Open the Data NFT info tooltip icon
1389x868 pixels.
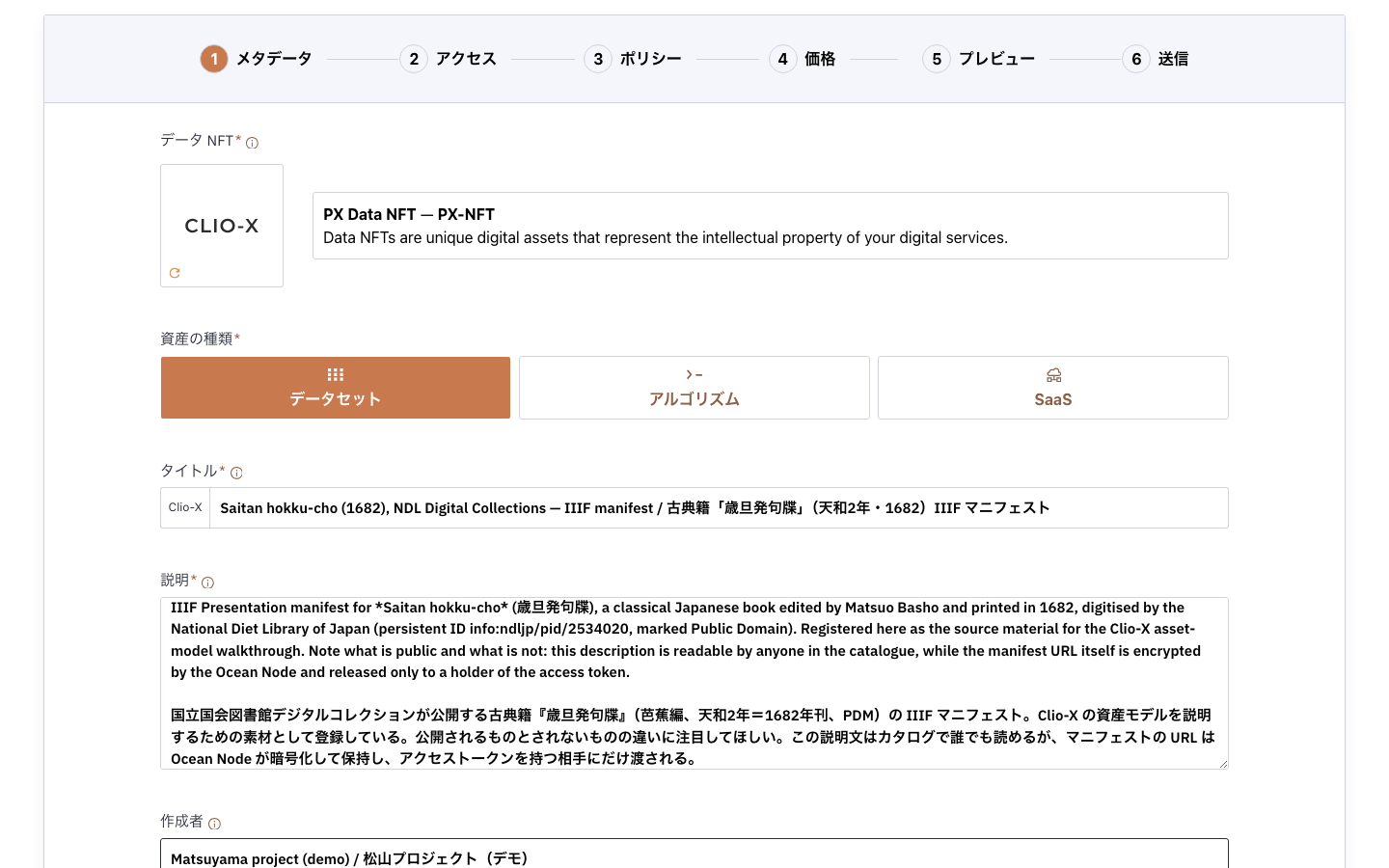[252, 143]
